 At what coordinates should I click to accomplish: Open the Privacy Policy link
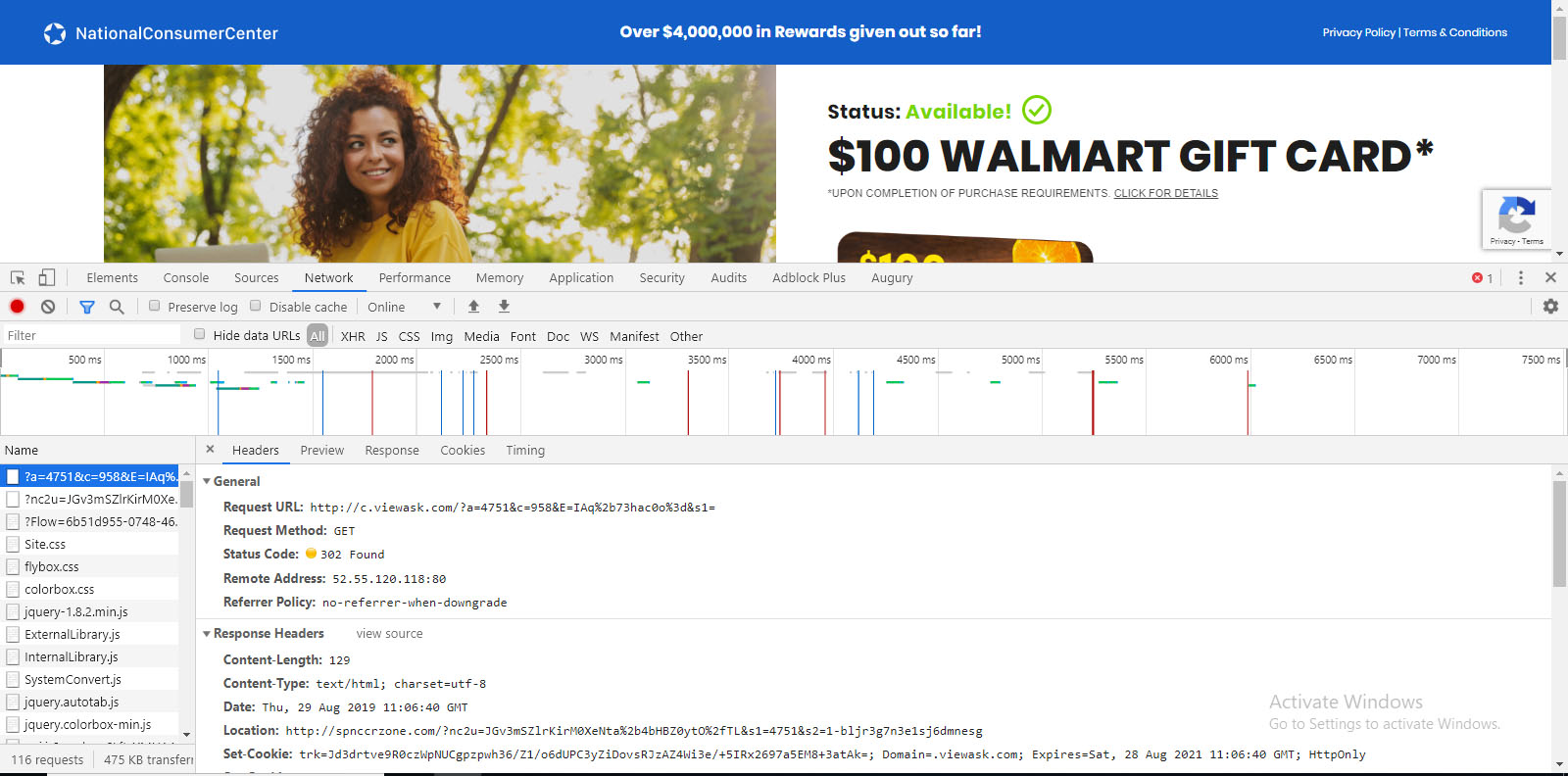click(x=1359, y=32)
